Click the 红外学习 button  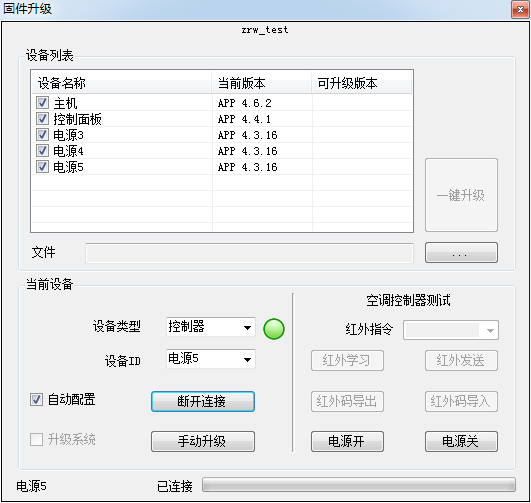click(x=347, y=360)
